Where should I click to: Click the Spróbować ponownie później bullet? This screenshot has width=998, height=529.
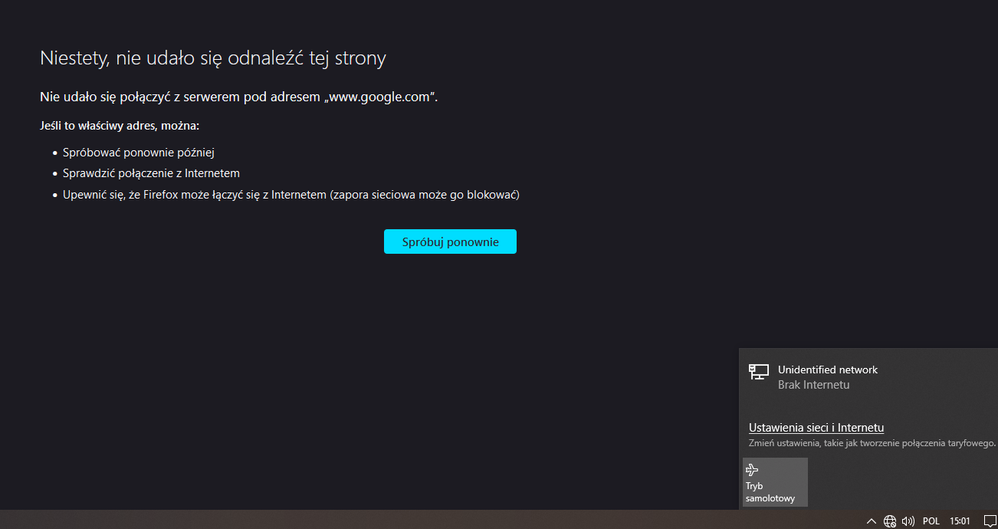[x=139, y=152]
